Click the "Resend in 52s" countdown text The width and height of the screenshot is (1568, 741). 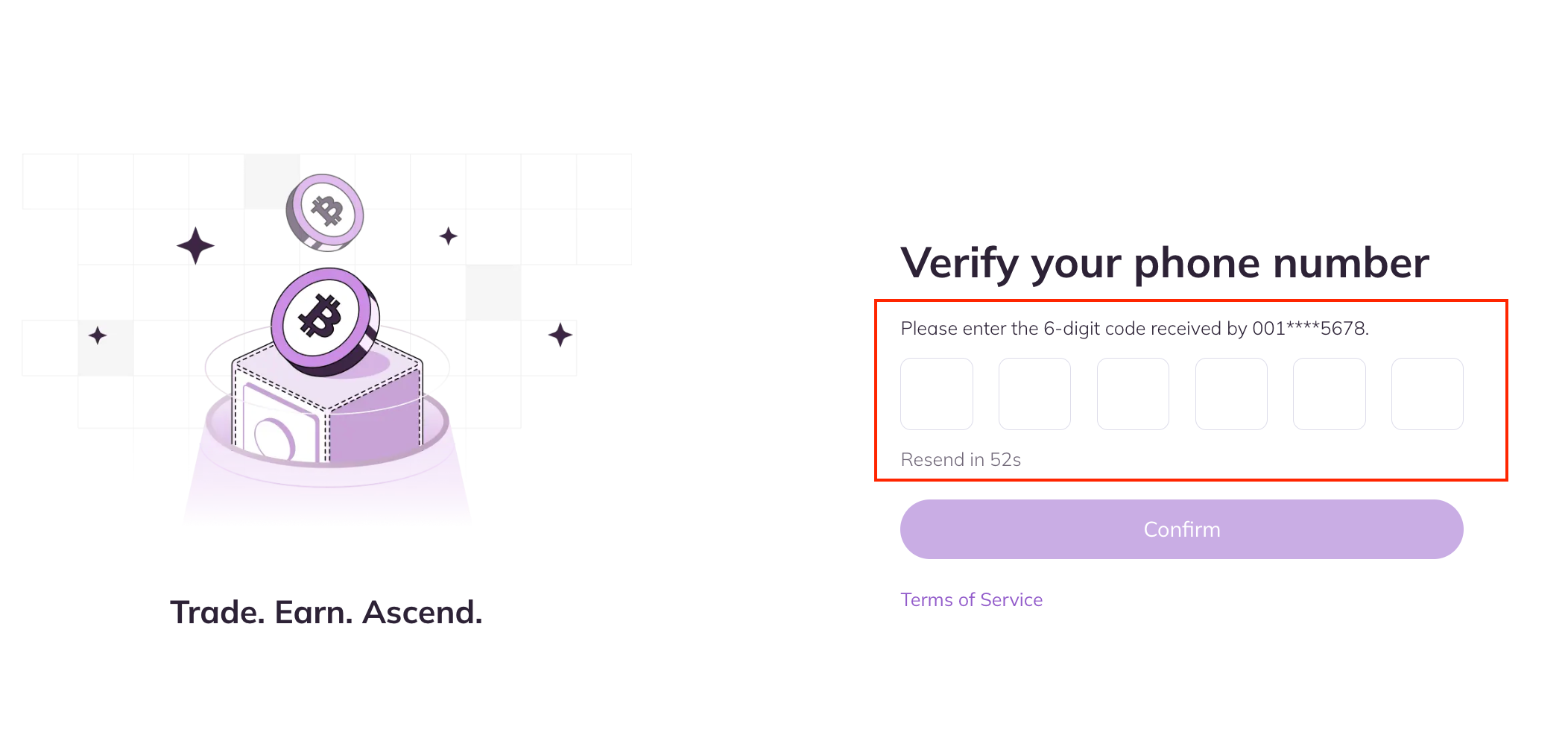[x=961, y=460]
